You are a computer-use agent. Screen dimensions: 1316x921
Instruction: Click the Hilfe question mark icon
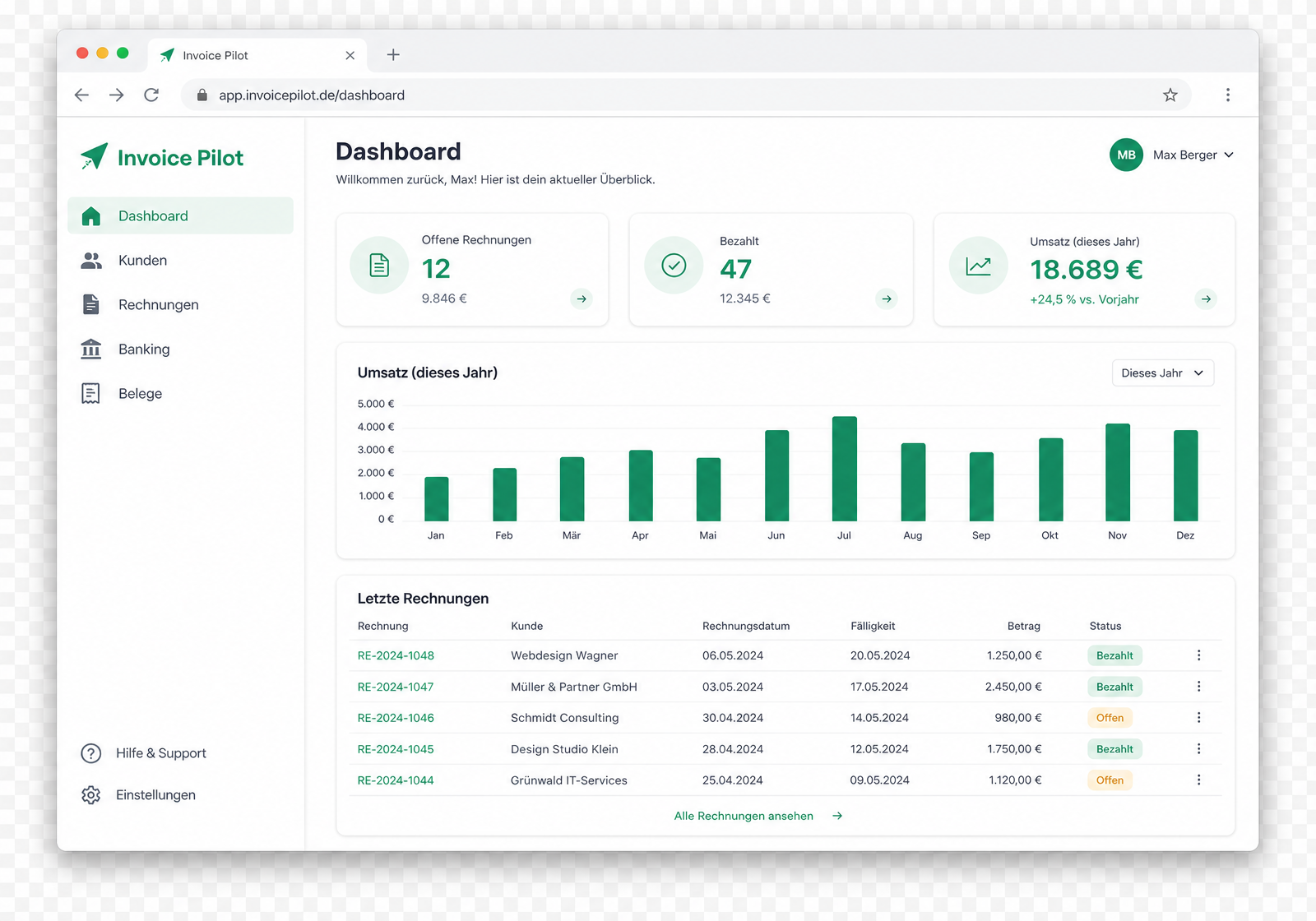[x=90, y=753]
